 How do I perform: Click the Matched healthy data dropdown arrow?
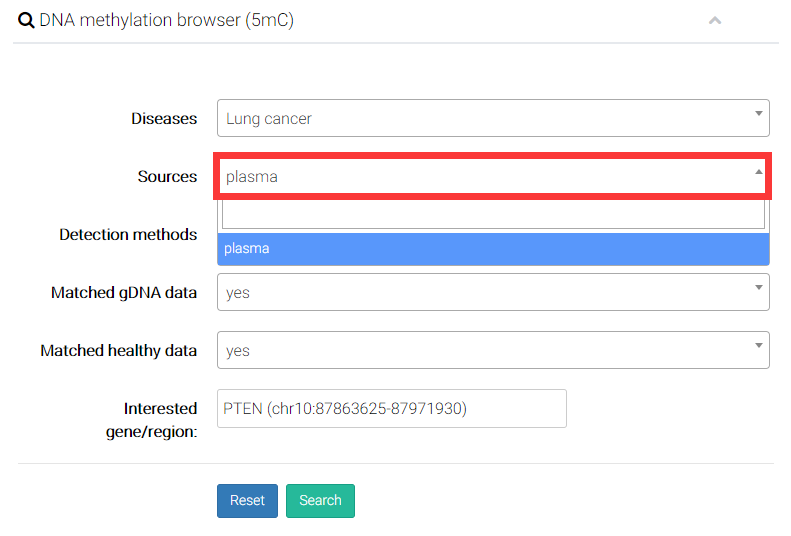pyautogui.click(x=758, y=346)
